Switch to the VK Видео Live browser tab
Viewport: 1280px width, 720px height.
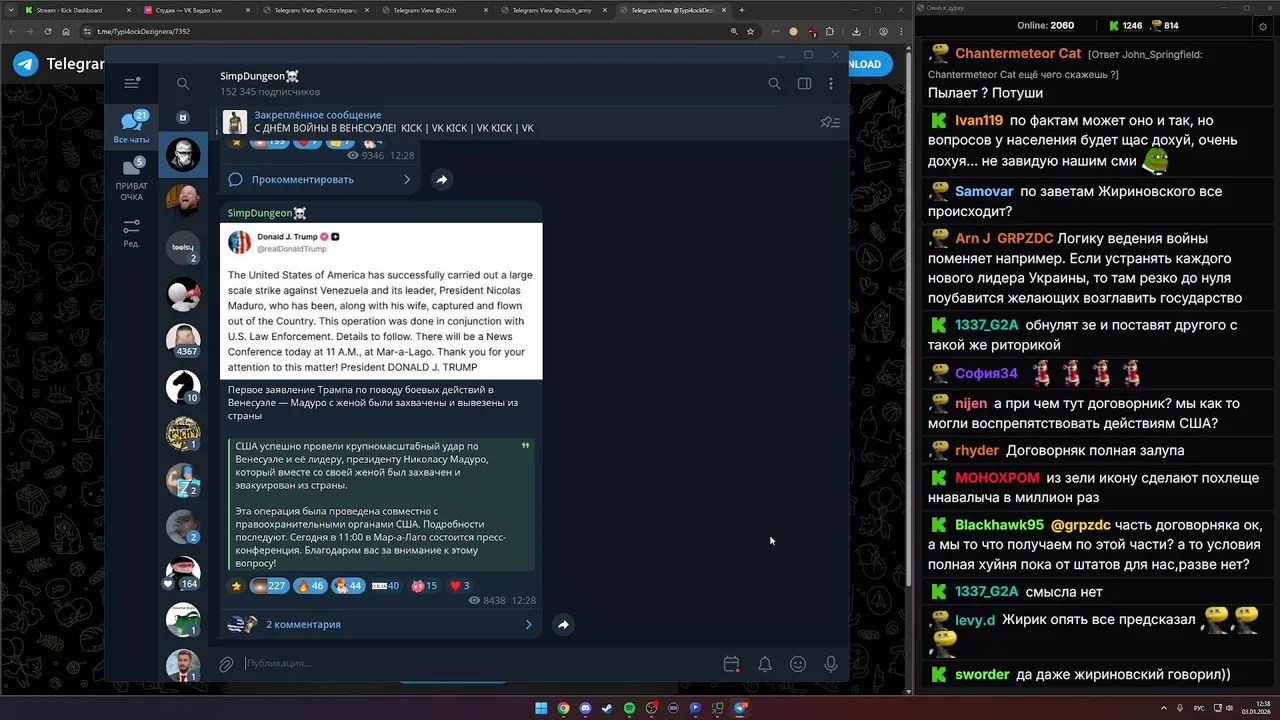pyautogui.click(x=195, y=10)
